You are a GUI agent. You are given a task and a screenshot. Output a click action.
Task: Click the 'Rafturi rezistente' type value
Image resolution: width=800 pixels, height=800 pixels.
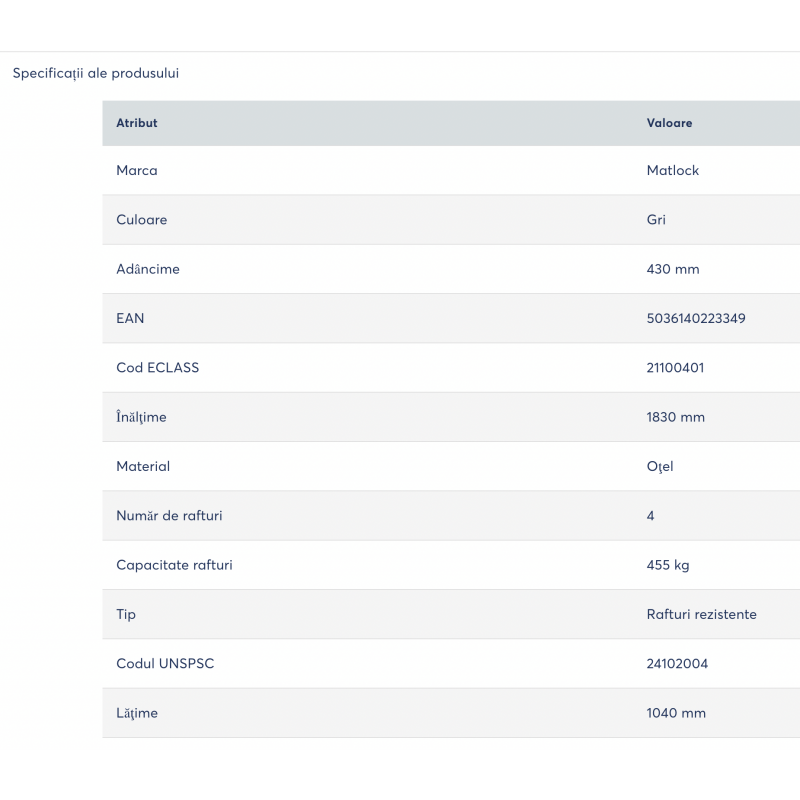point(702,614)
